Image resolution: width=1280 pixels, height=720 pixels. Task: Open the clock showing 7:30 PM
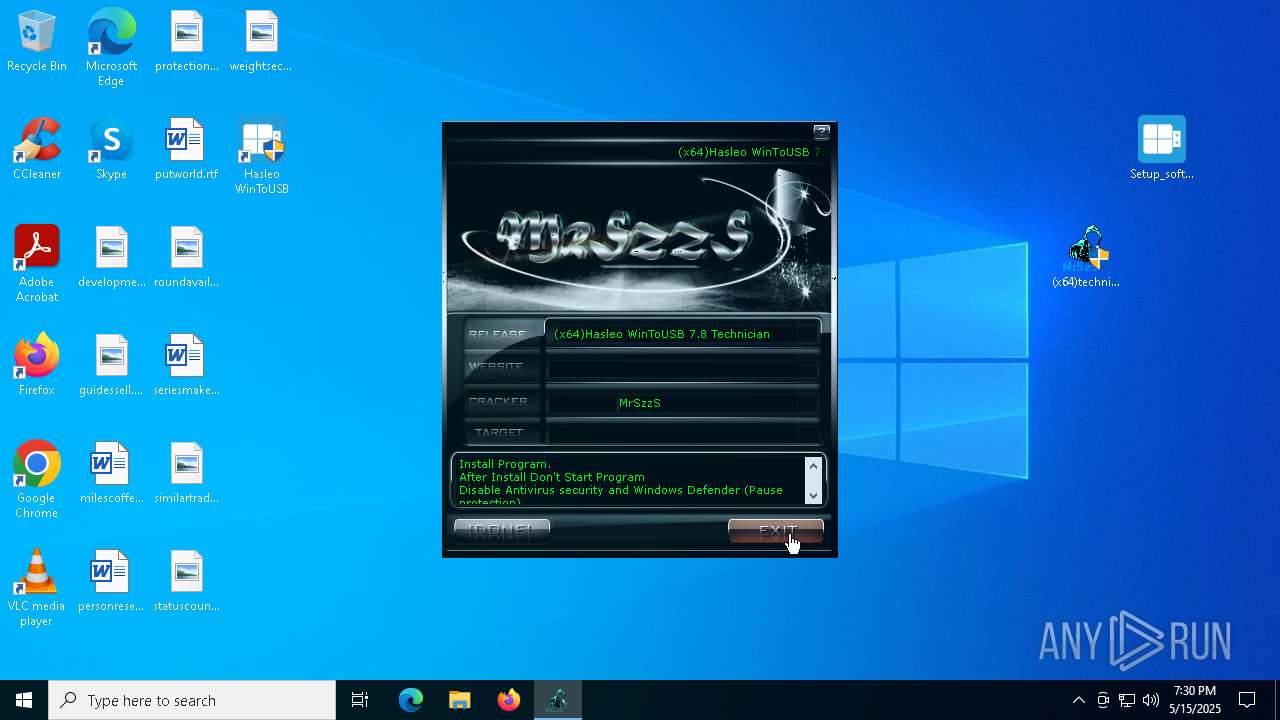1195,700
